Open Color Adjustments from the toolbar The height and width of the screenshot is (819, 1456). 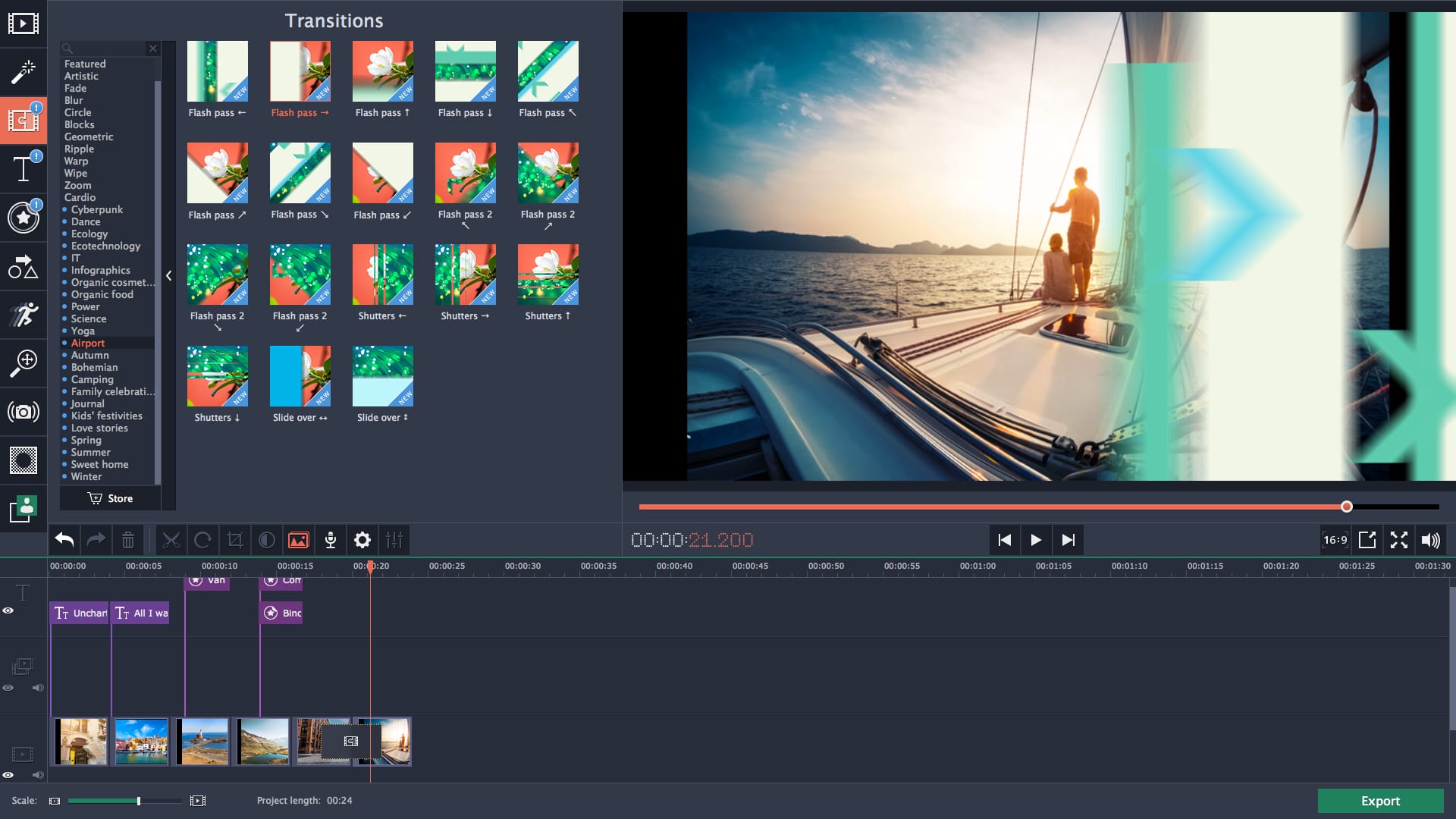(266, 540)
